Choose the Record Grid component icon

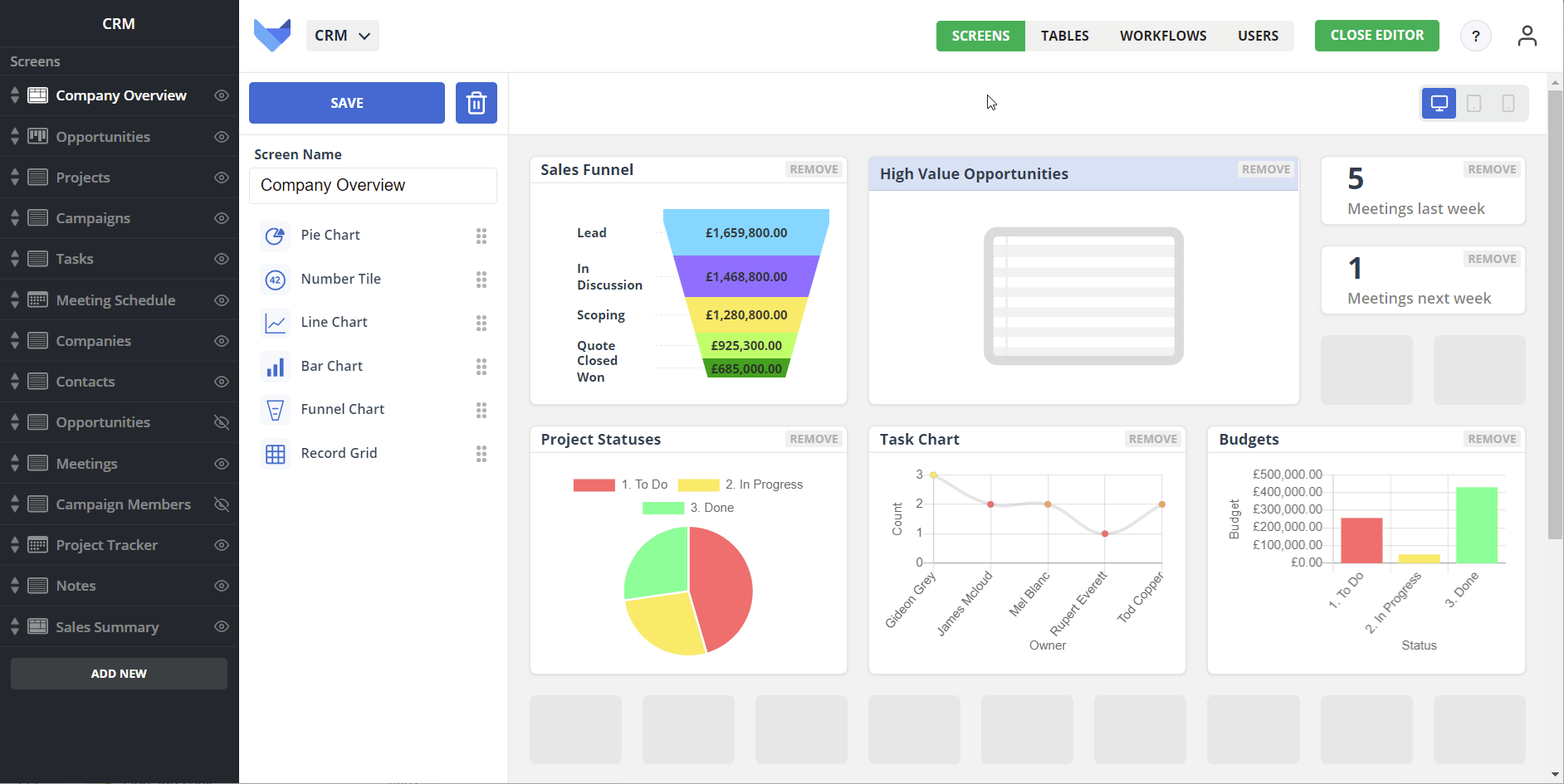point(275,454)
